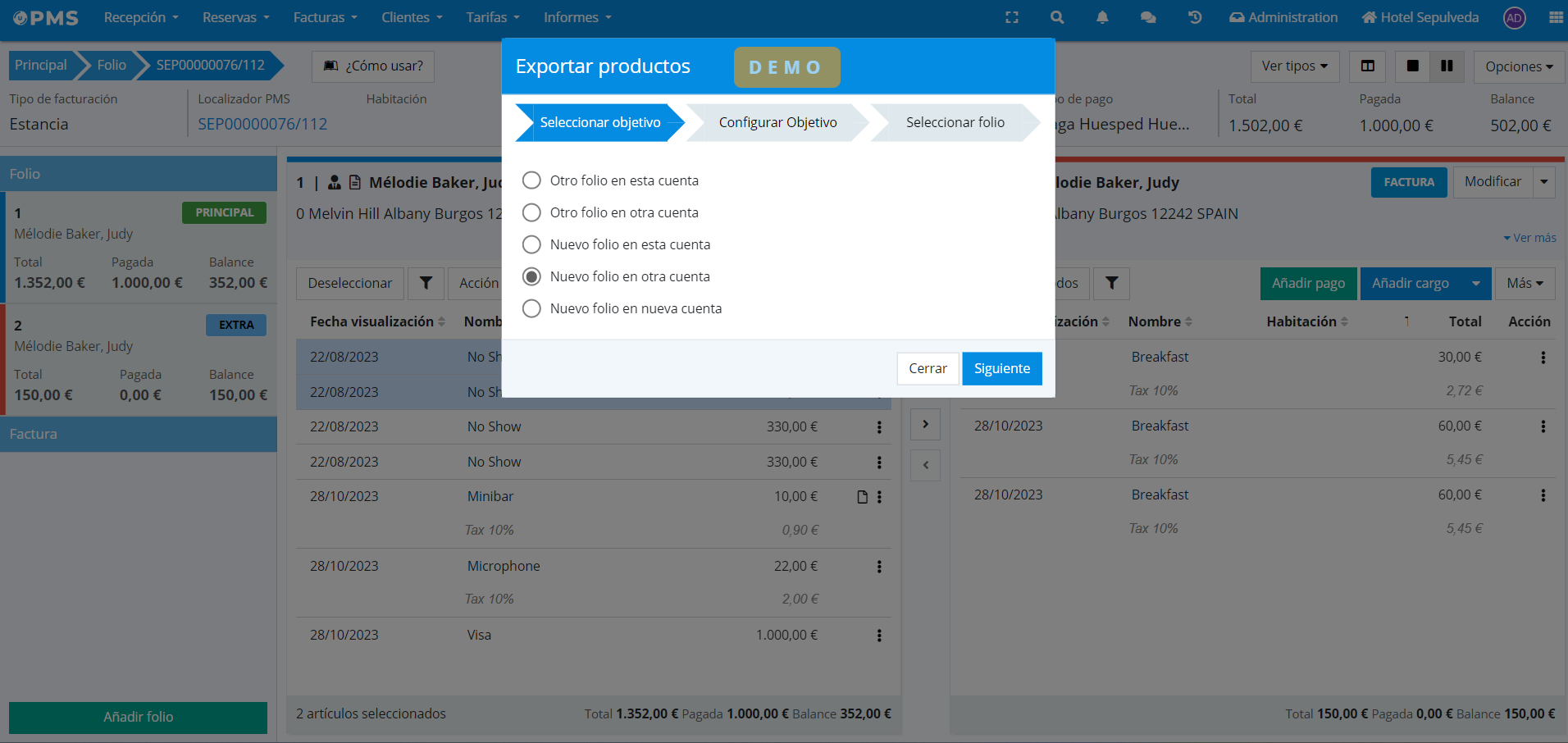Open the 'Ver tipos' dropdown
This screenshot has height=743, width=1568.
coord(1294,66)
